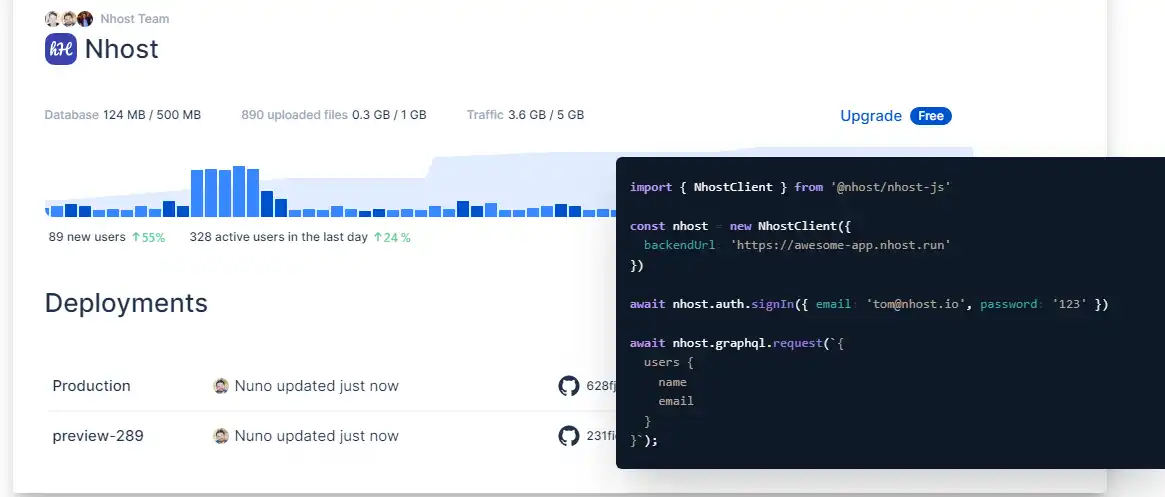This screenshot has height=497, width=1165.
Task: Click the 89 new users text
Action: 87,238
